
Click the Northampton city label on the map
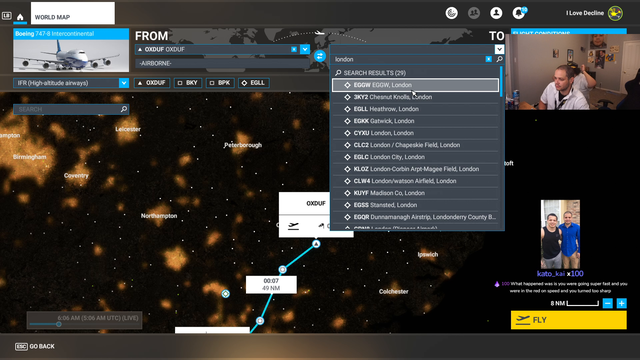[x=159, y=216]
